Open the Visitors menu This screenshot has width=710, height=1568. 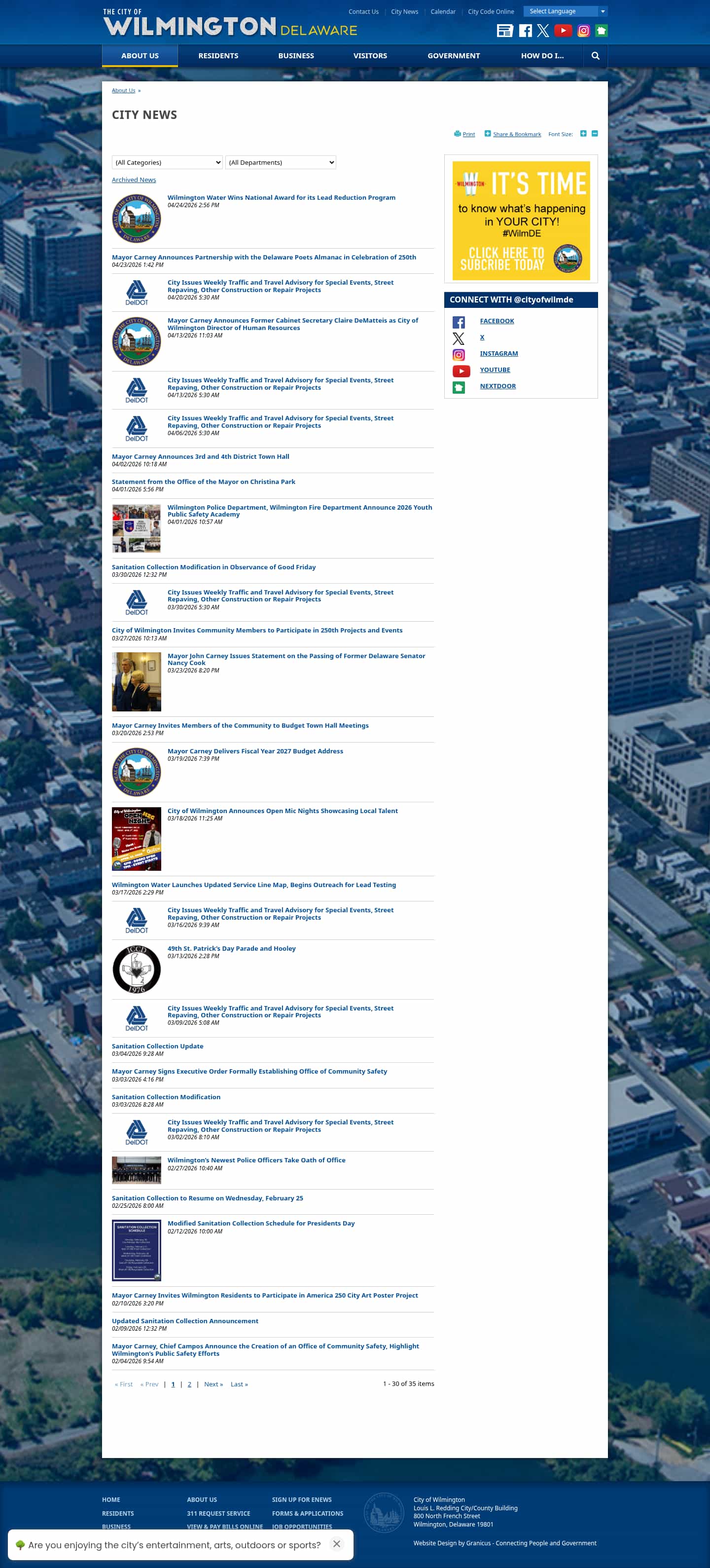point(370,55)
